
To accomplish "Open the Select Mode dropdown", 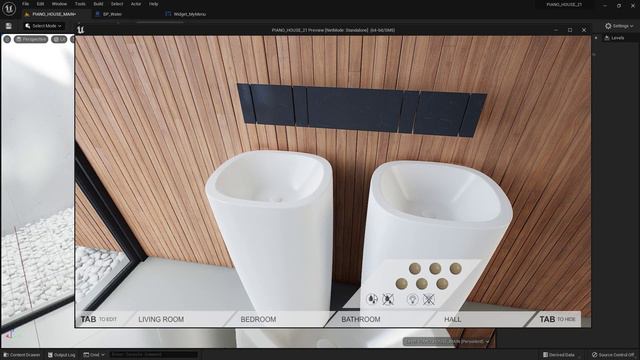I will click(43, 26).
